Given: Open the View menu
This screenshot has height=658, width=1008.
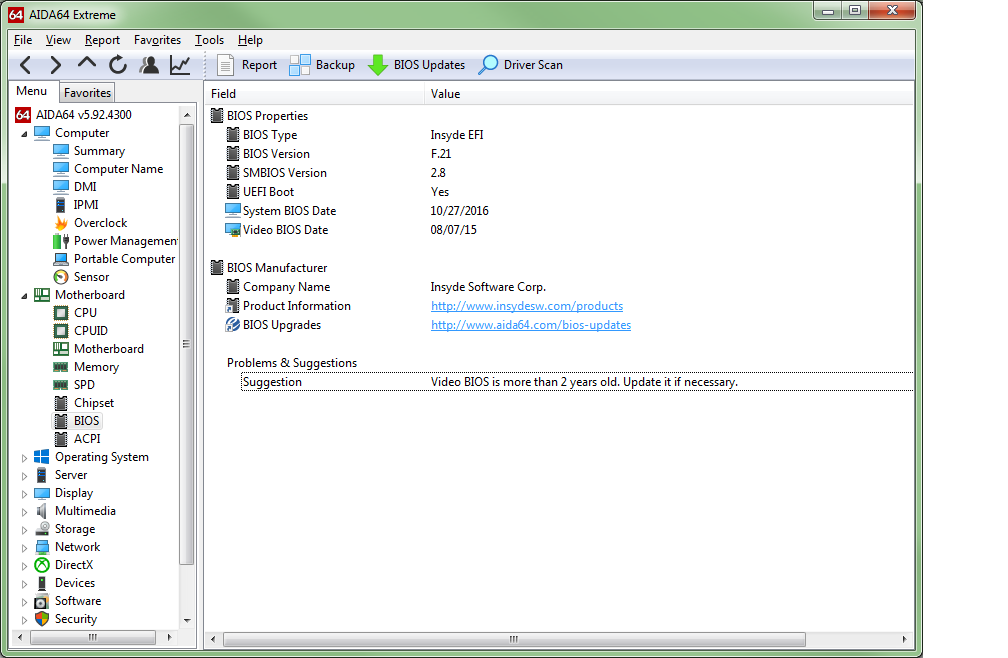Looking at the screenshot, I should 58,40.
